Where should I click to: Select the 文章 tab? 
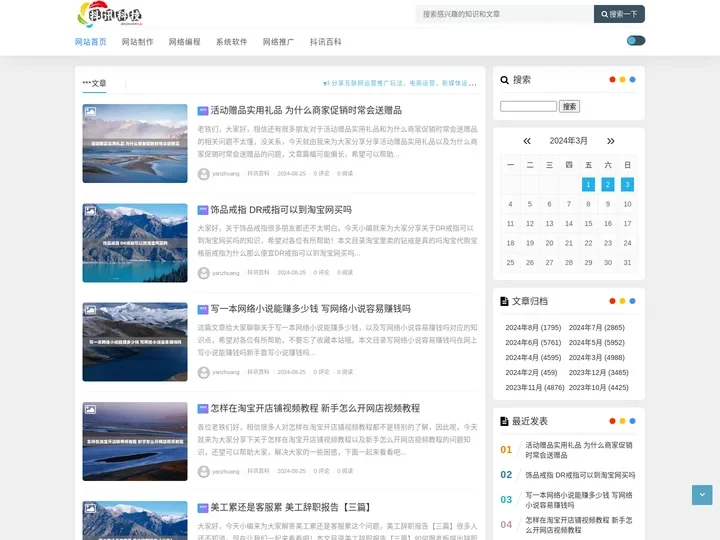(94, 84)
